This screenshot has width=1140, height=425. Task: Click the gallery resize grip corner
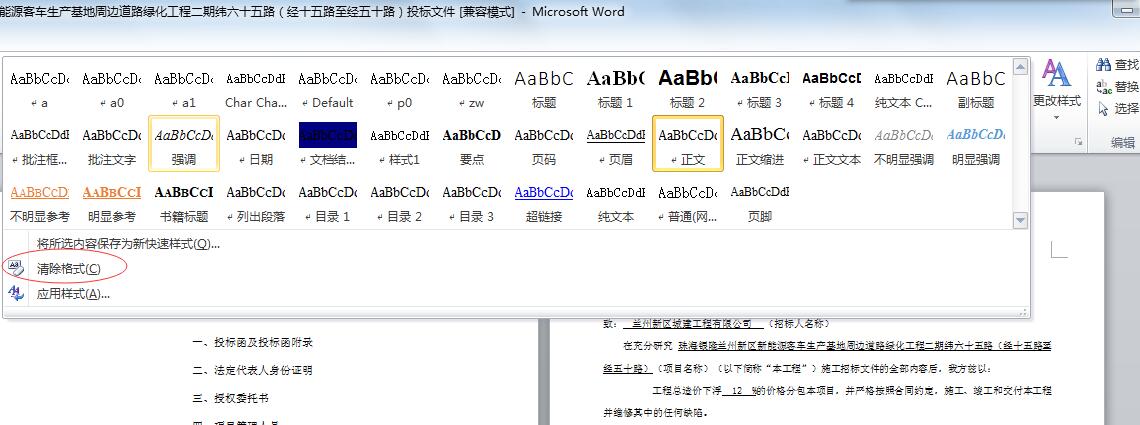[x=1024, y=312]
